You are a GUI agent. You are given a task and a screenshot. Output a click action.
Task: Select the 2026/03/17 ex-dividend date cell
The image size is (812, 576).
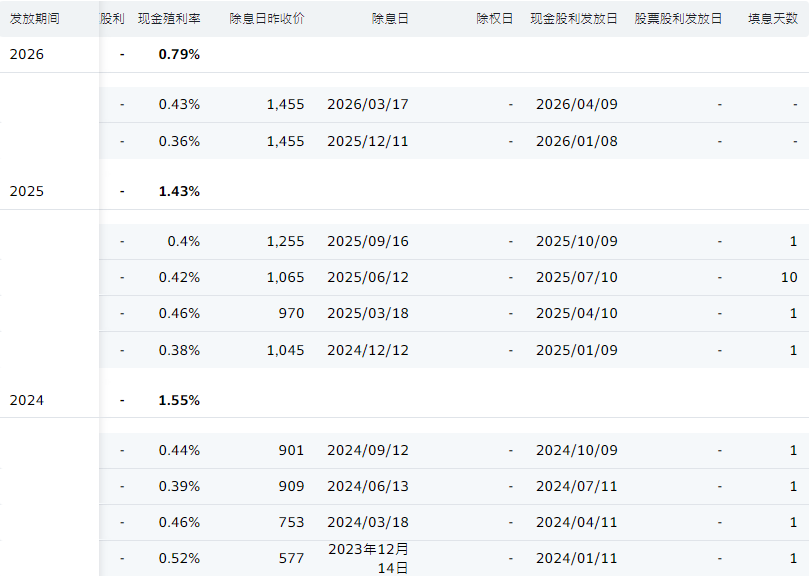point(368,104)
